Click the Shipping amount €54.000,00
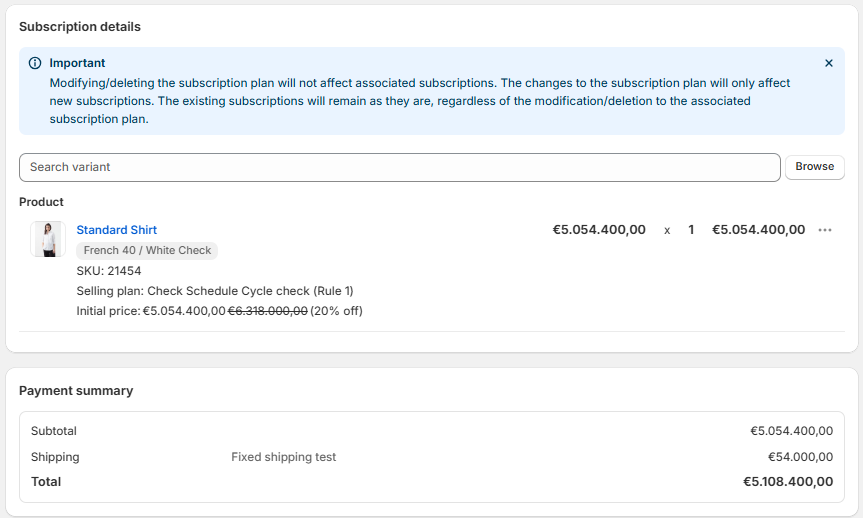863x518 pixels. pos(798,457)
